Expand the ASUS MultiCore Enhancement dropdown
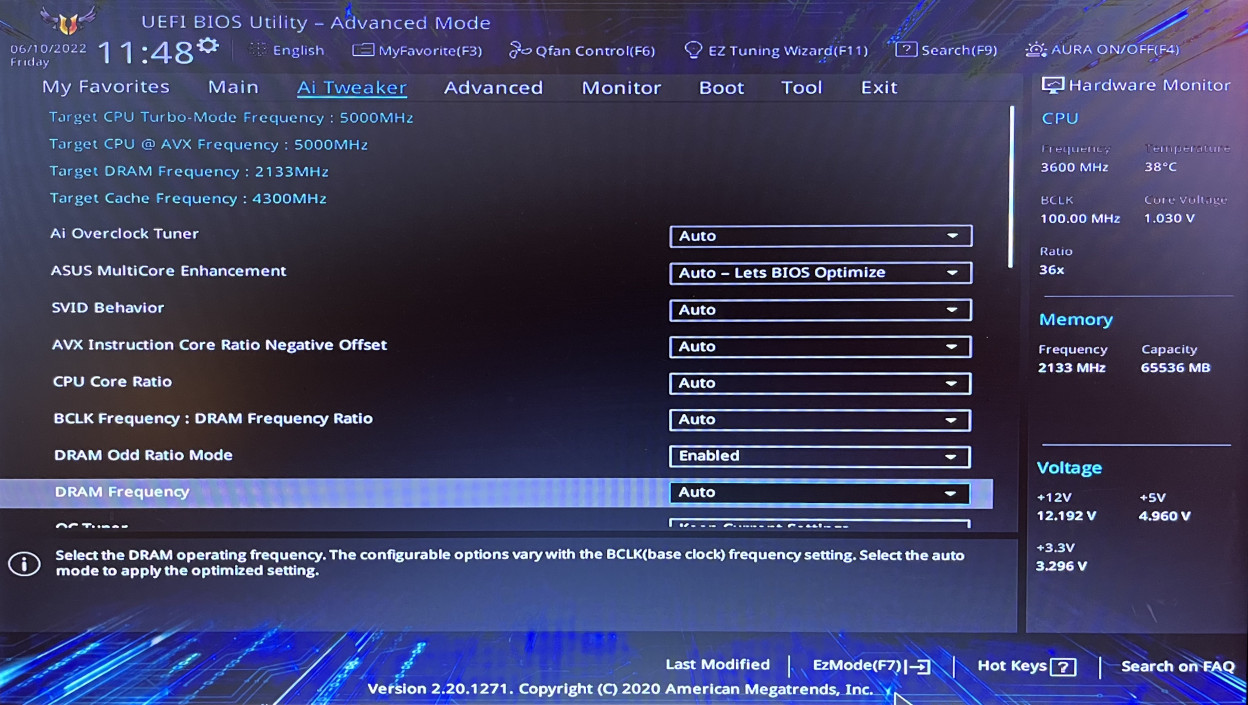1248x705 pixels. [x=820, y=273]
